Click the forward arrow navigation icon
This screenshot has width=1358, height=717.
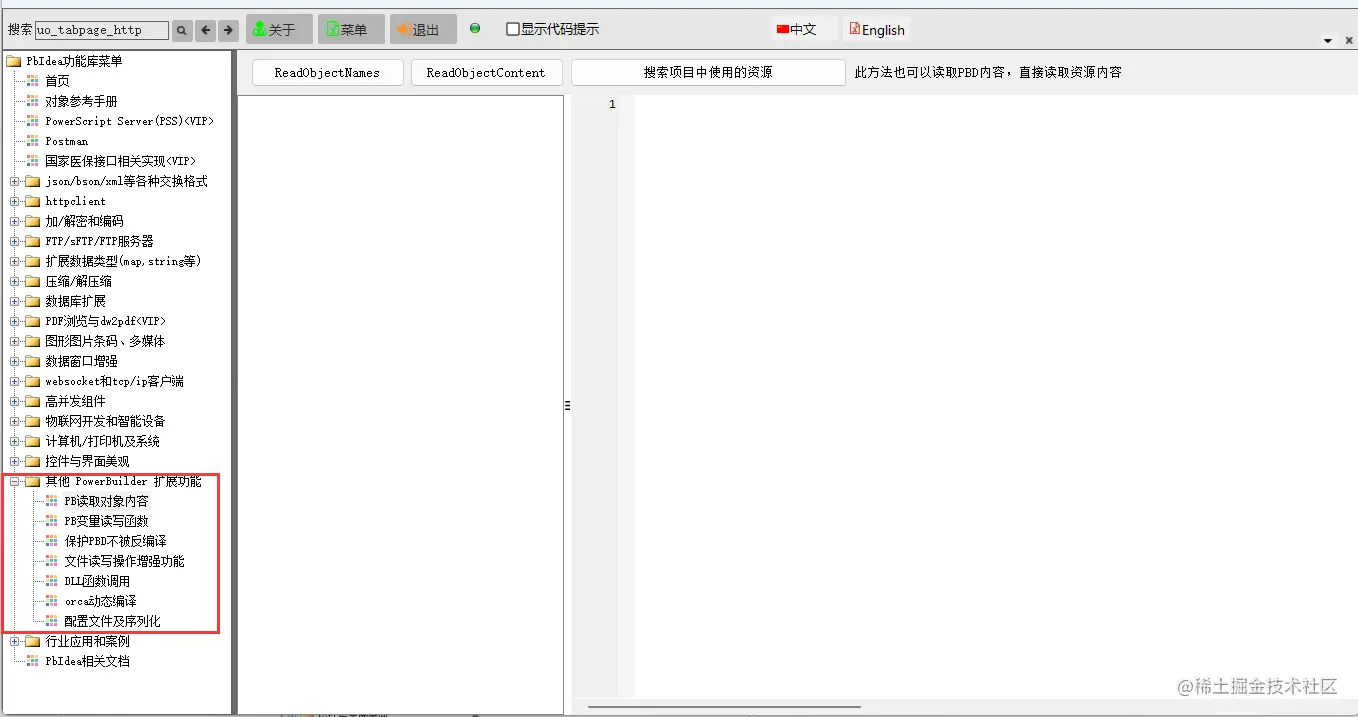click(x=226, y=29)
